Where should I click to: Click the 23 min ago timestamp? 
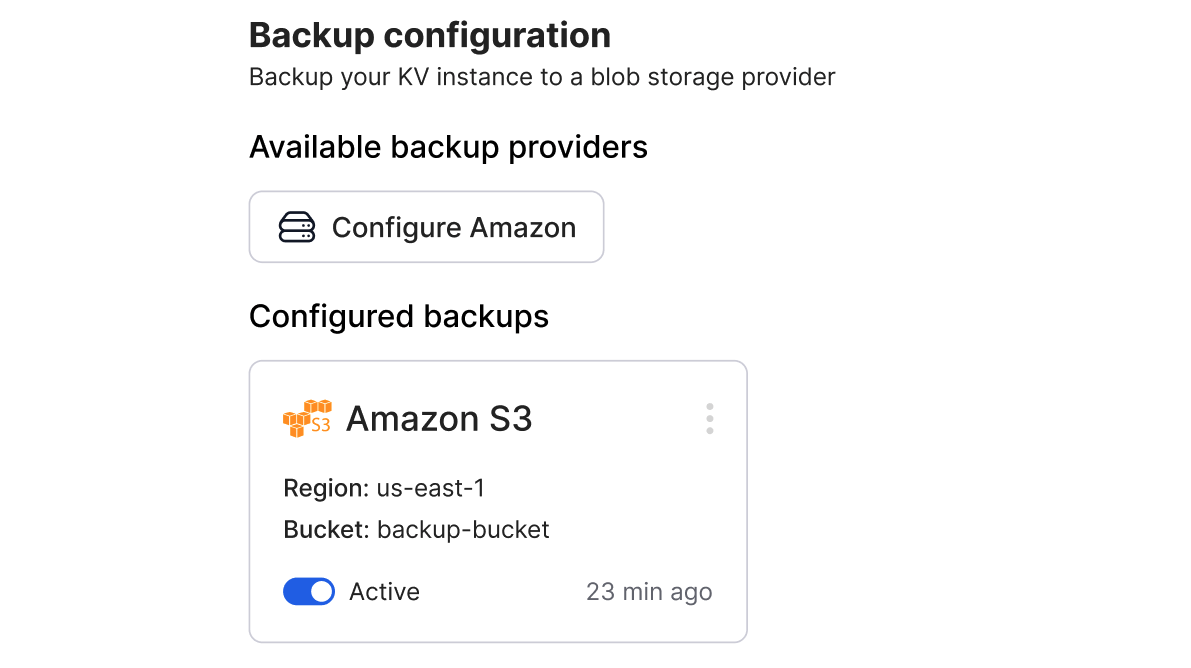click(x=648, y=591)
